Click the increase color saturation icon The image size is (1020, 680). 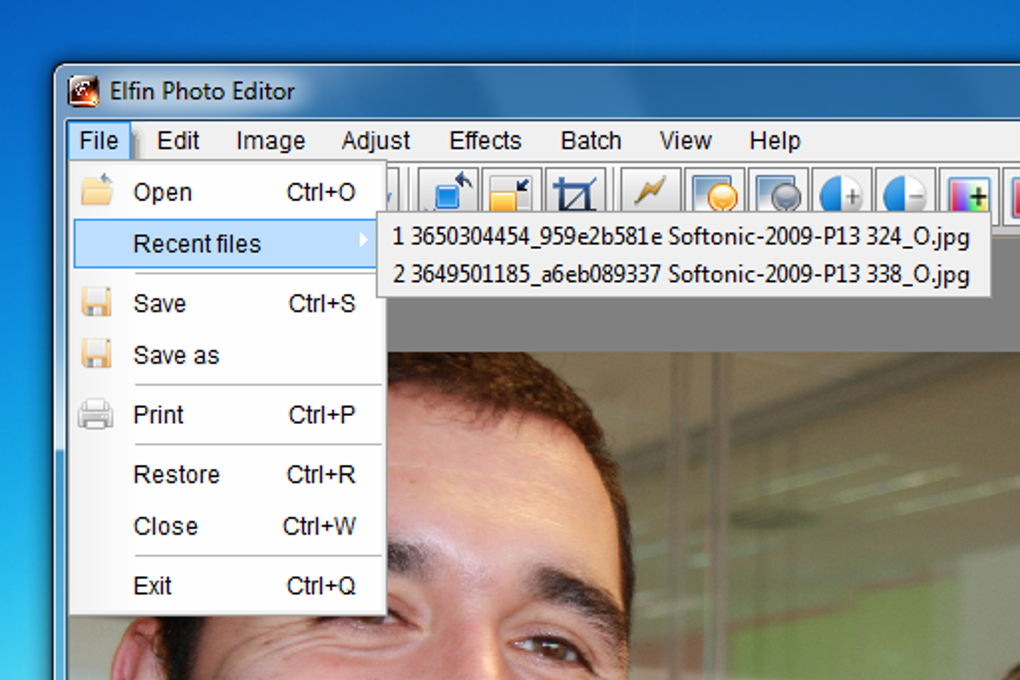(x=969, y=190)
